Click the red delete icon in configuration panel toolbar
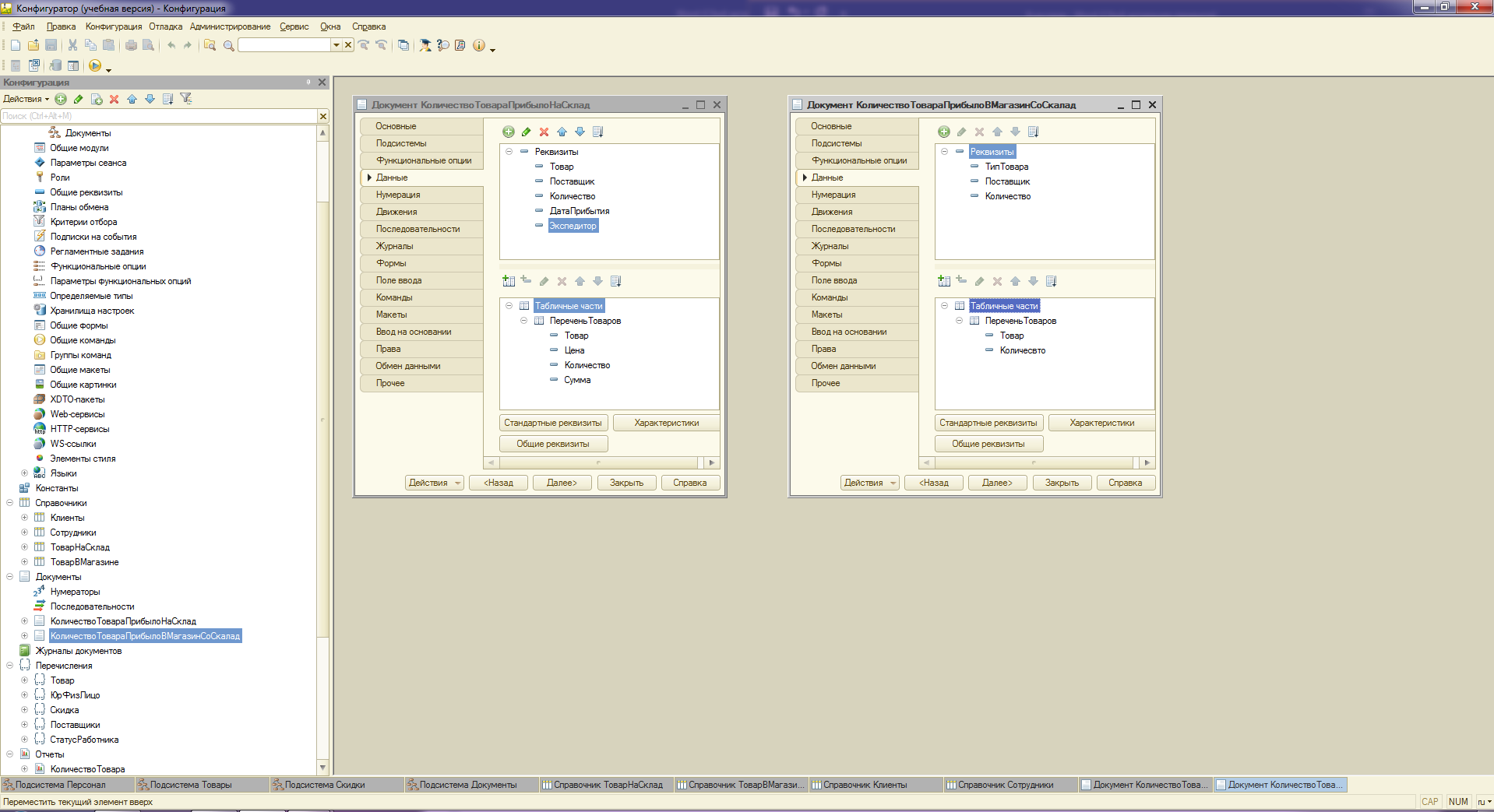Image resolution: width=1494 pixels, height=812 pixels. 115,99
